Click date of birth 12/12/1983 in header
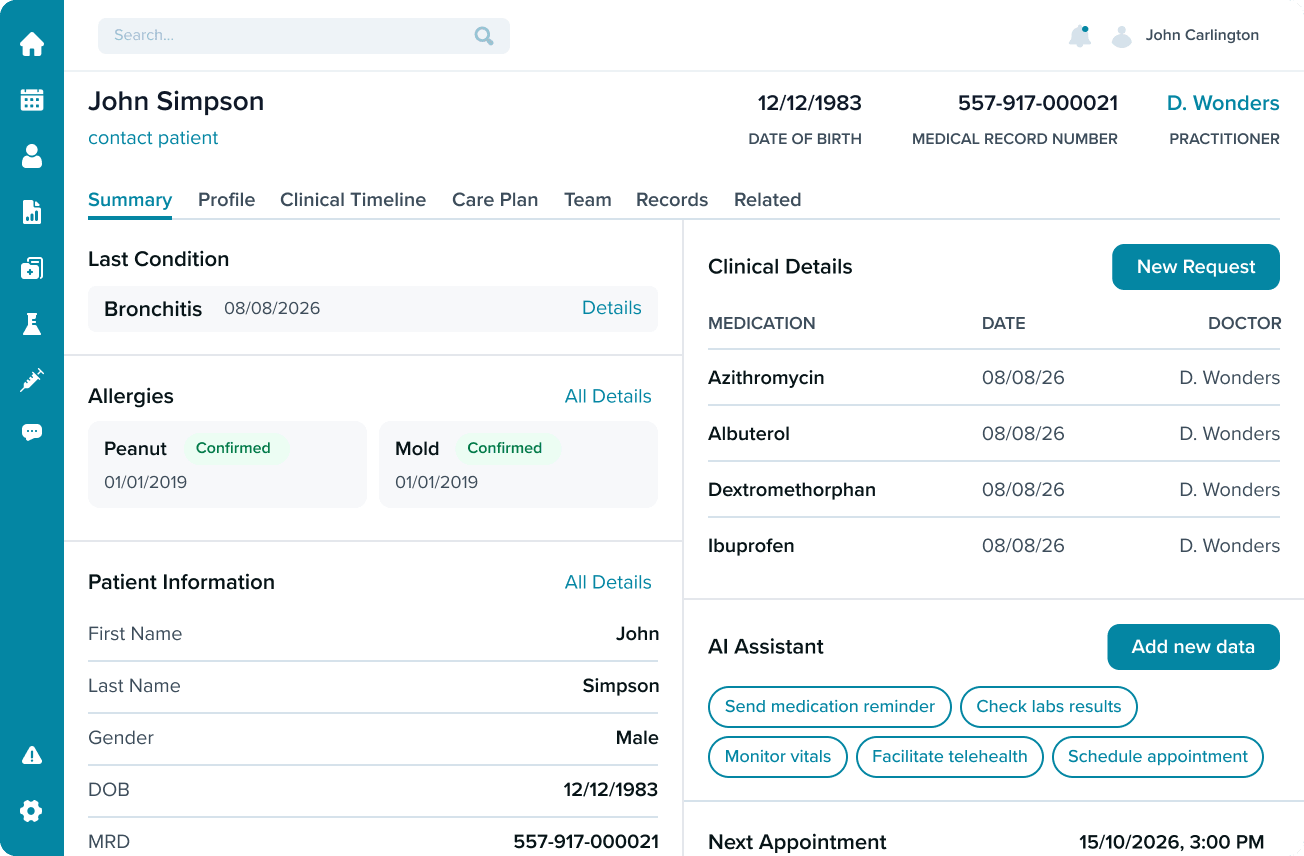 [810, 103]
